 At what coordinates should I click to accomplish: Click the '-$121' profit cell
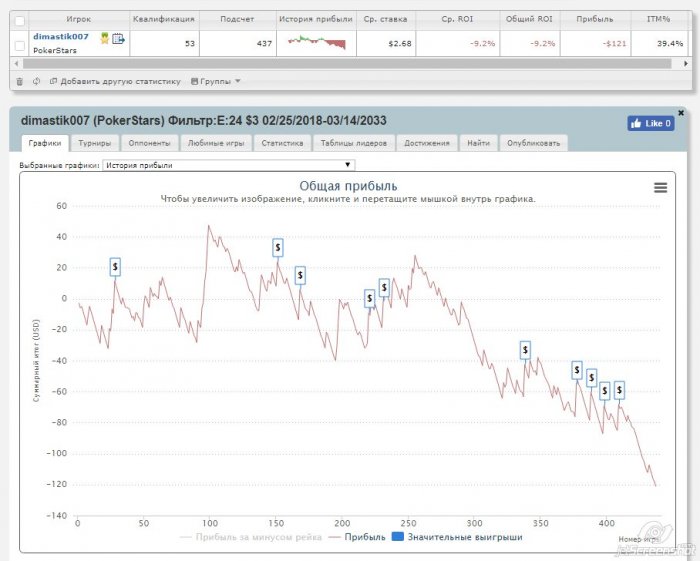pos(596,43)
